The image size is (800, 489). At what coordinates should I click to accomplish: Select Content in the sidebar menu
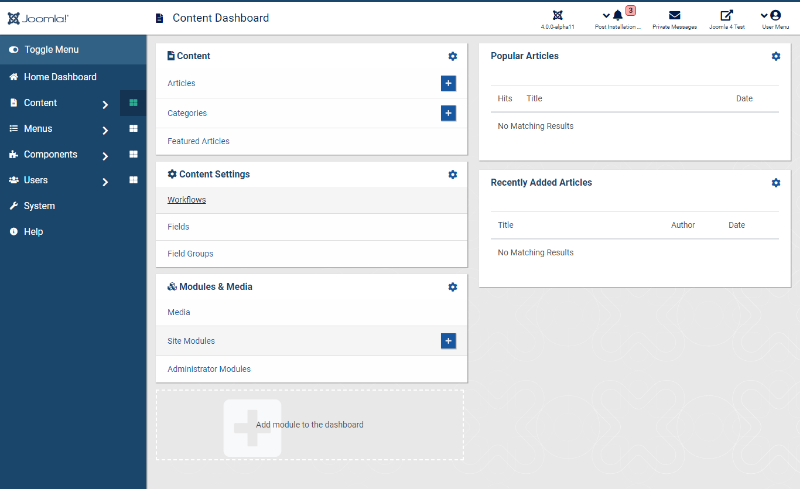click(40, 103)
